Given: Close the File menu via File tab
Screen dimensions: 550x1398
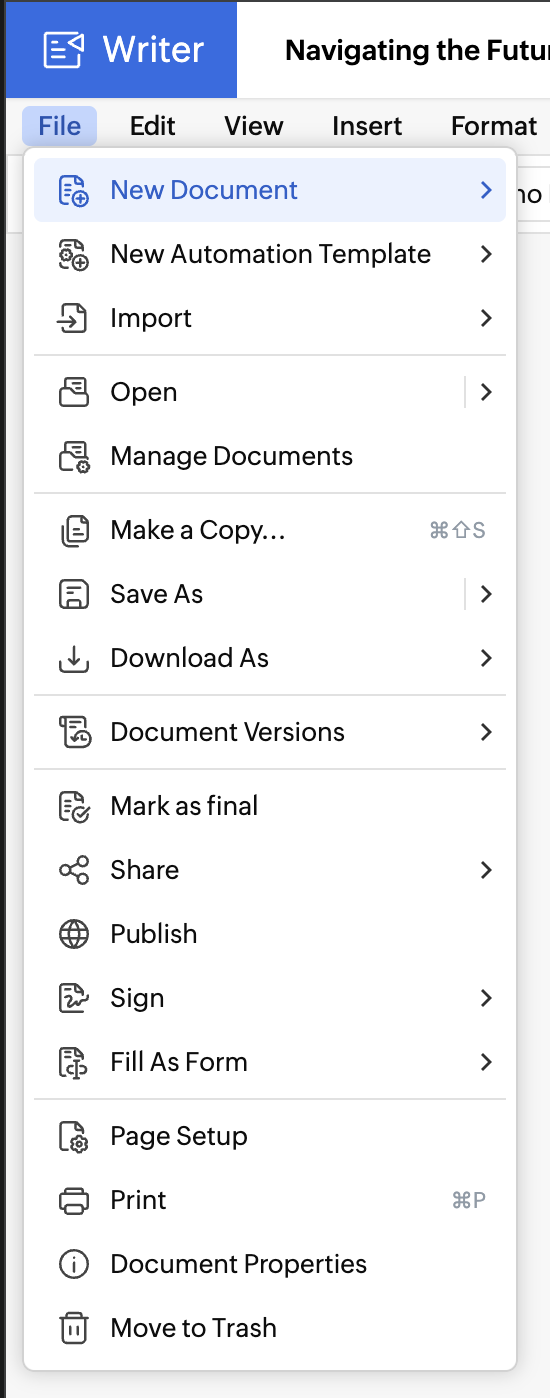Looking at the screenshot, I should coord(60,126).
